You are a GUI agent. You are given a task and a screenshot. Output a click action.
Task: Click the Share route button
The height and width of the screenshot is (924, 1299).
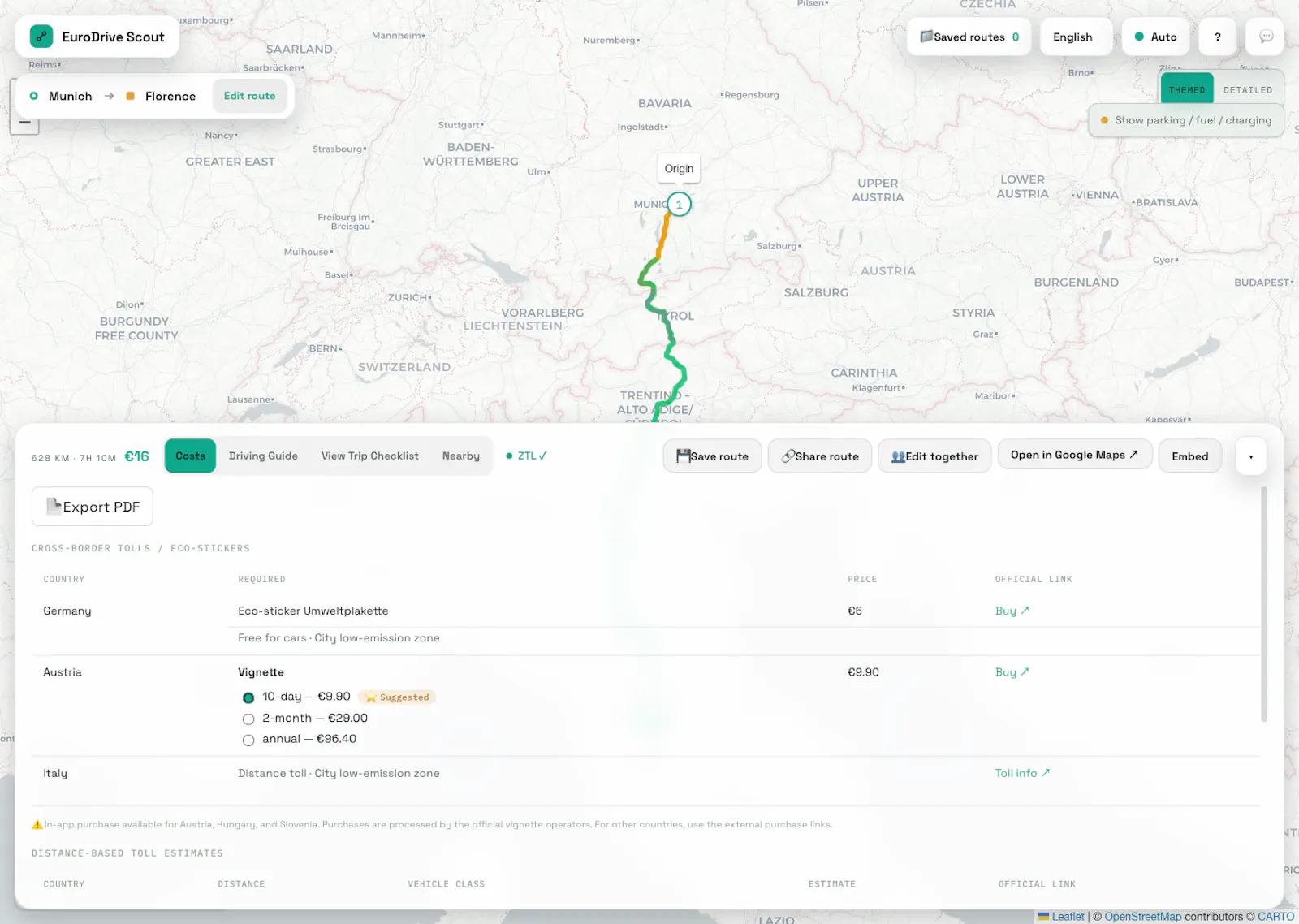(820, 456)
